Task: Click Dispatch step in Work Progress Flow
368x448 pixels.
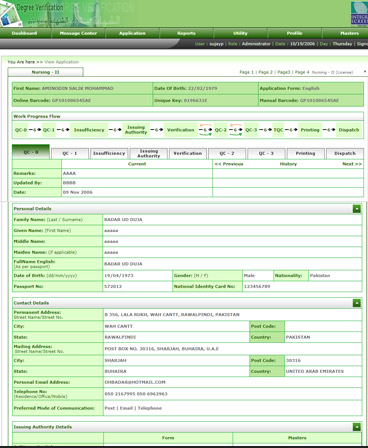Action: [x=349, y=130]
